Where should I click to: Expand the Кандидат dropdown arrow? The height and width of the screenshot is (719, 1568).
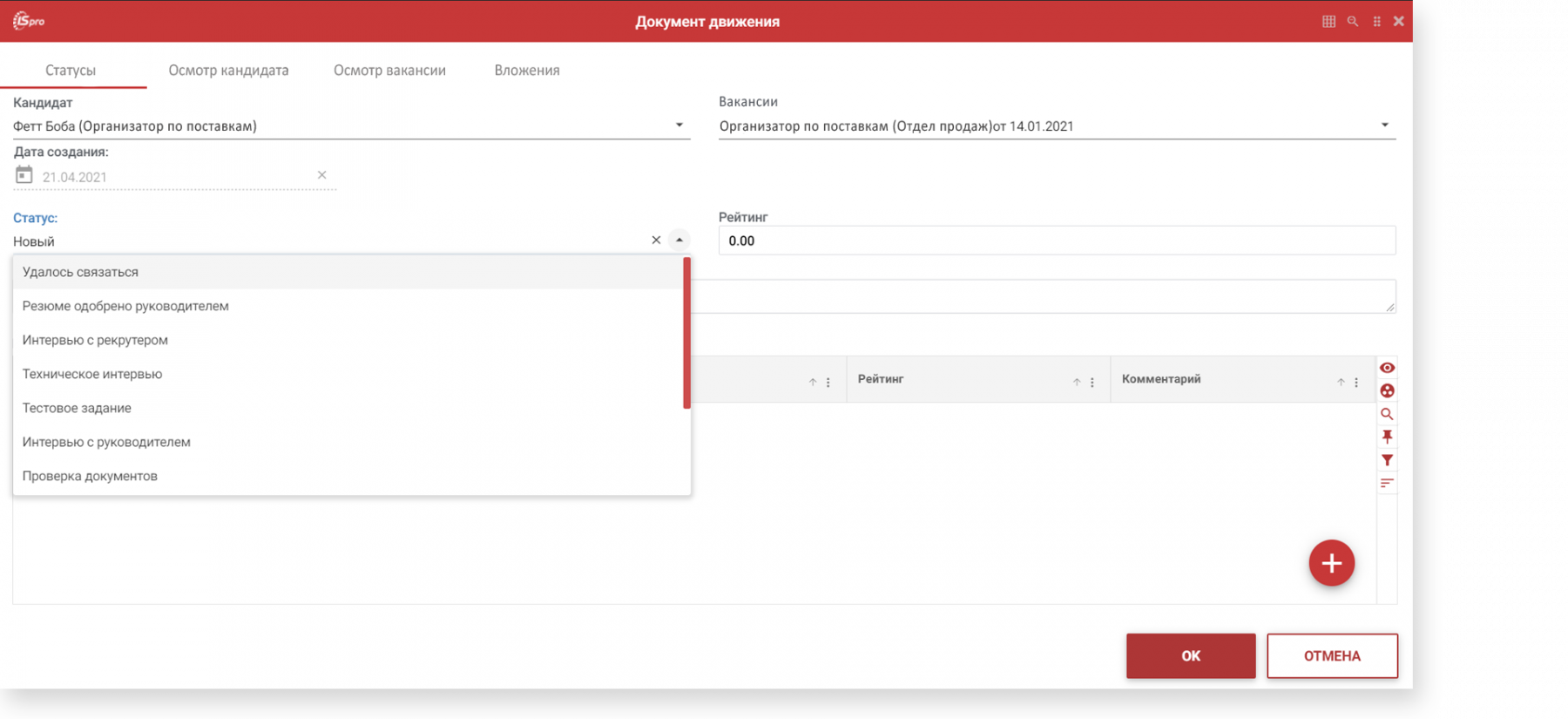click(x=679, y=125)
